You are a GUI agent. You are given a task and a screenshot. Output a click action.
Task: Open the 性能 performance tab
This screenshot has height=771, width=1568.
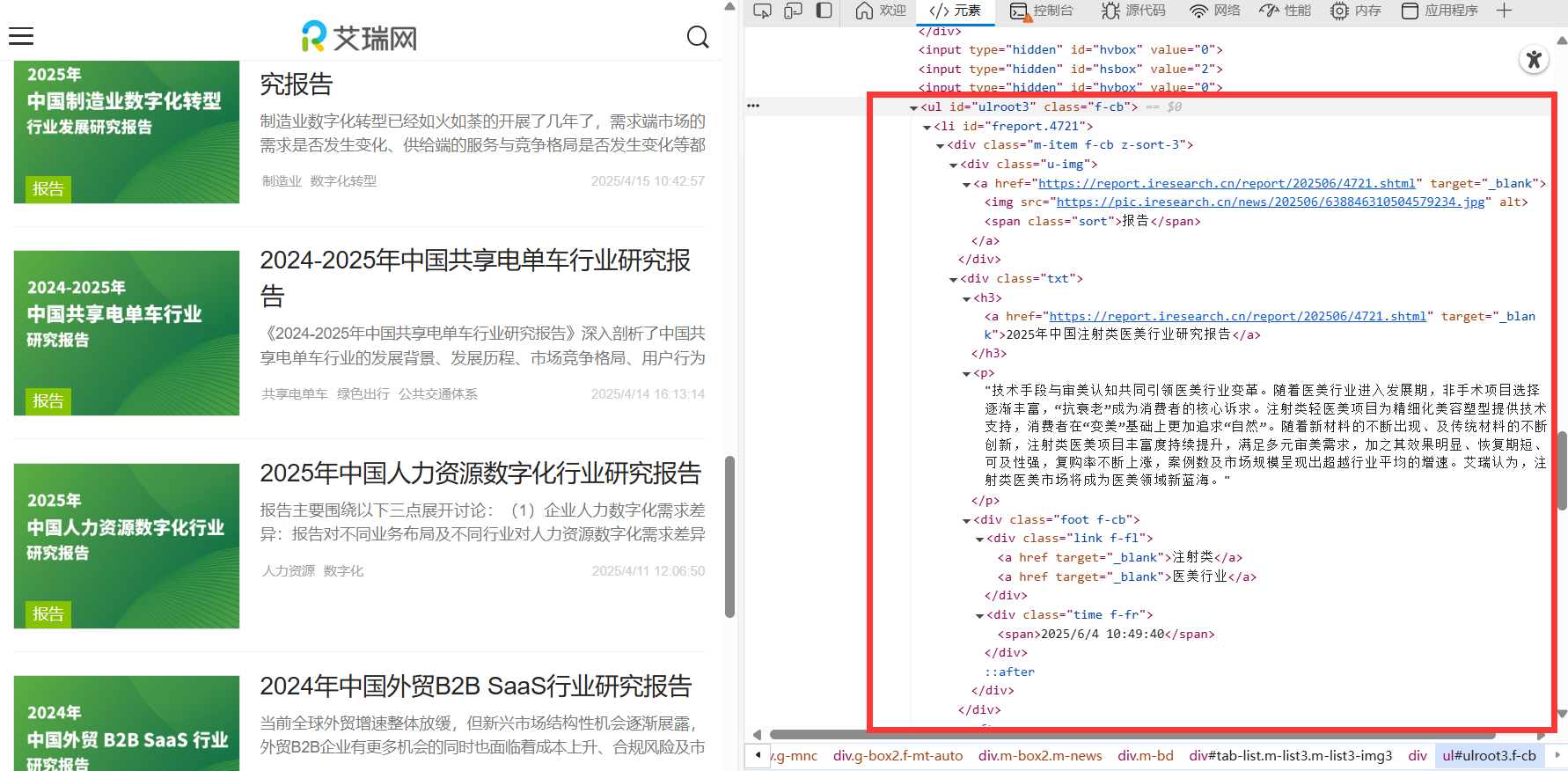(x=1285, y=11)
